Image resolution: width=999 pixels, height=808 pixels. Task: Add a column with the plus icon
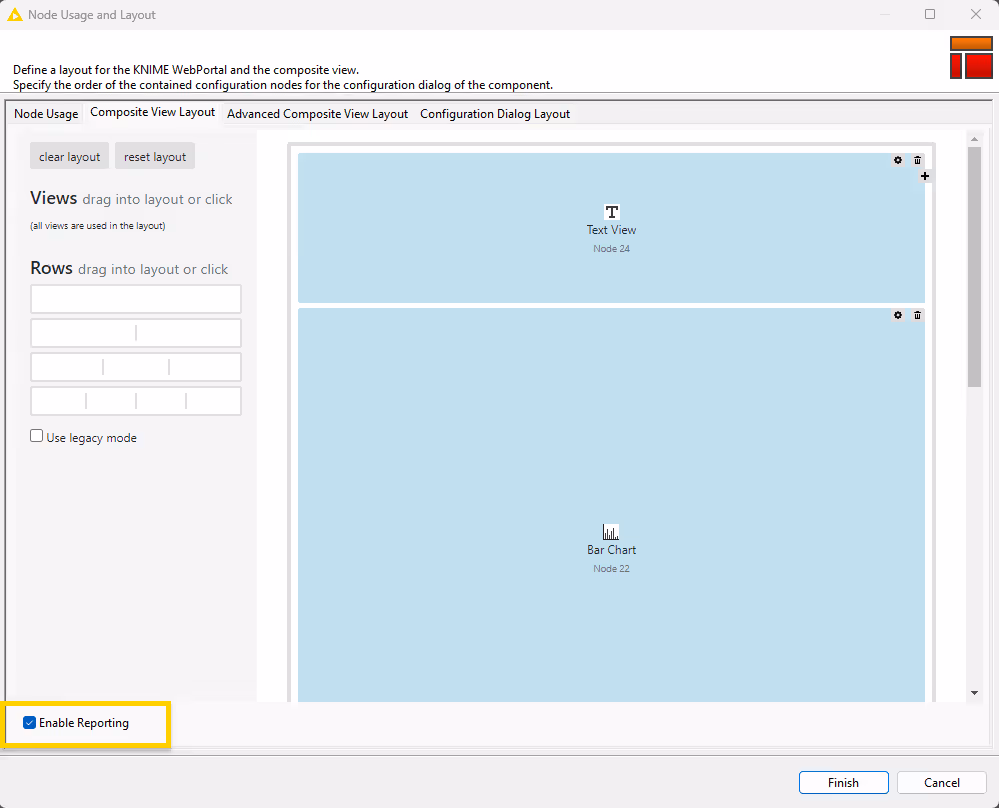(x=924, y=175)
